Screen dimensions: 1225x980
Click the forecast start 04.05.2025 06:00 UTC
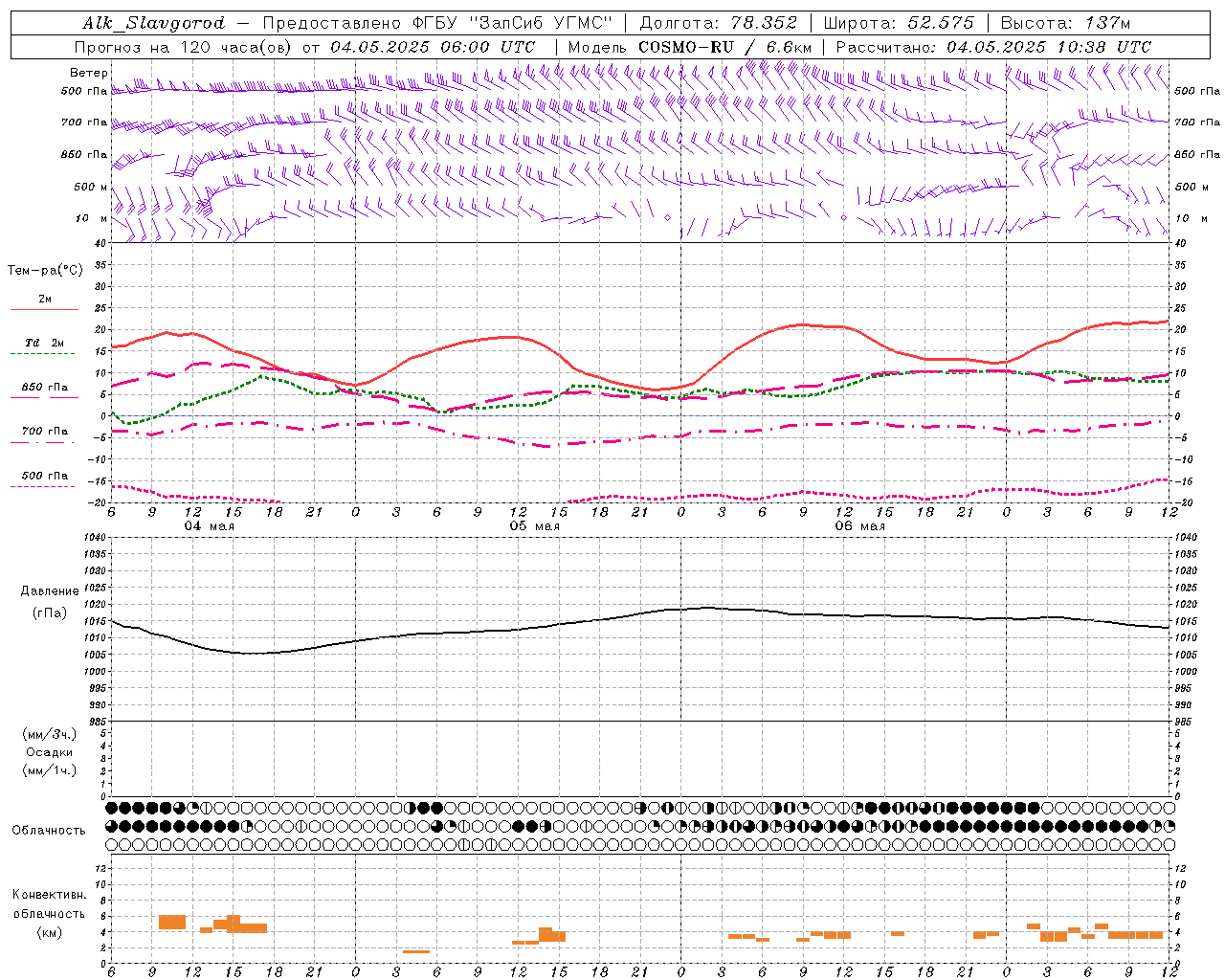pyautogui.click(x=433, y=47)
